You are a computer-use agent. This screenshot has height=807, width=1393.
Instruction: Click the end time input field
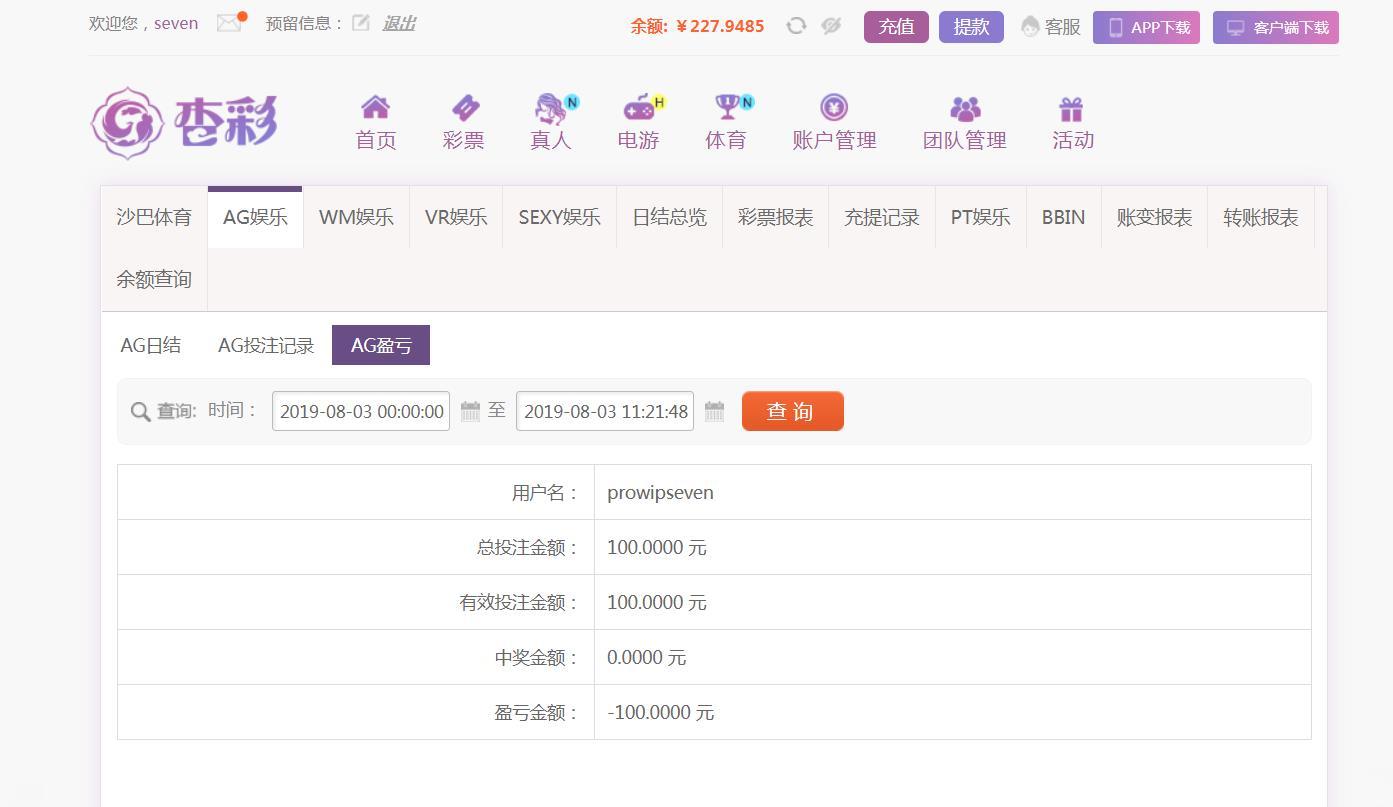605,411
